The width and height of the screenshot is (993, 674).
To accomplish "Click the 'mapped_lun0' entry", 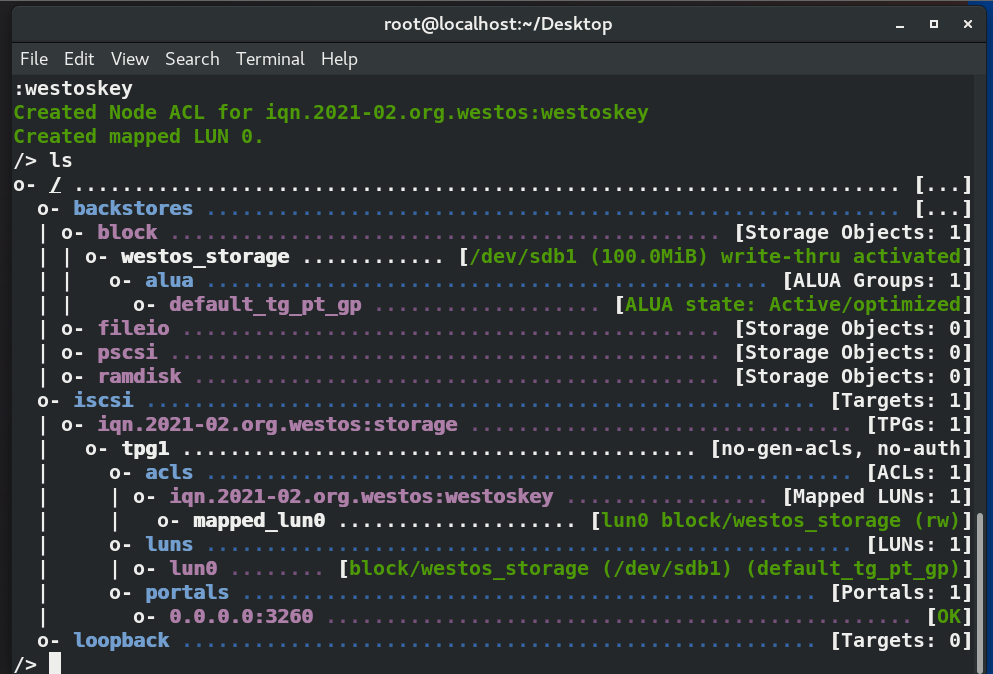I will click(259, 521).
